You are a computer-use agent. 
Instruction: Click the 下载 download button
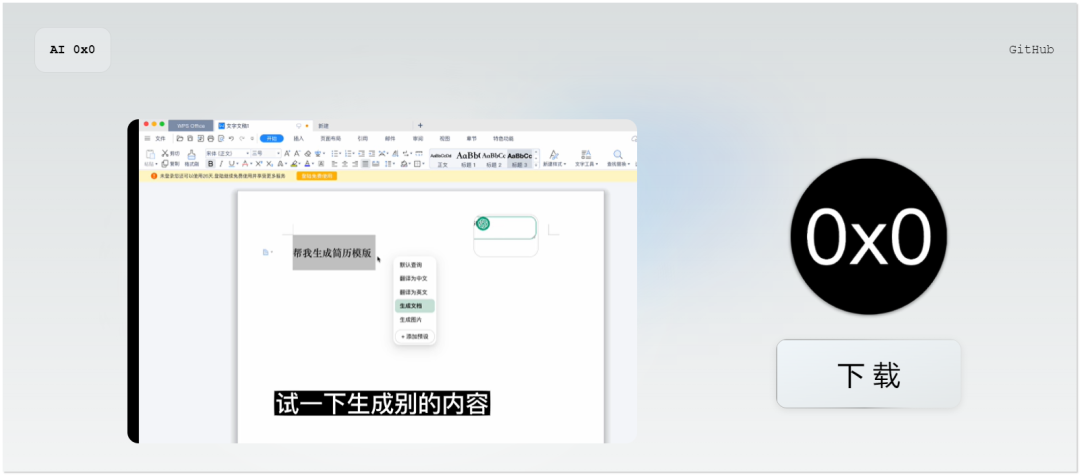pyautogui.click(x=869, y=374)
